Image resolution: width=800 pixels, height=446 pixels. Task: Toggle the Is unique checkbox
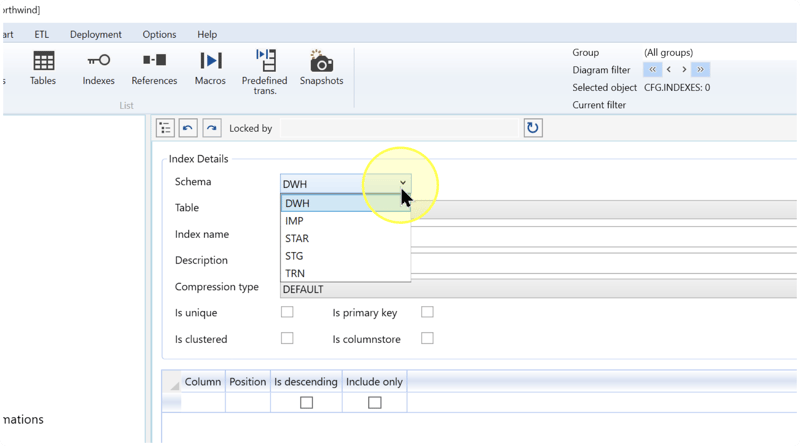coord(287,312)
